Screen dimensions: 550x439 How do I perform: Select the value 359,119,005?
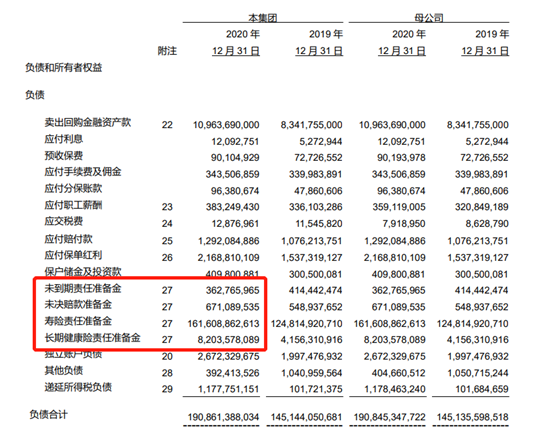click(x=399, y=207)
